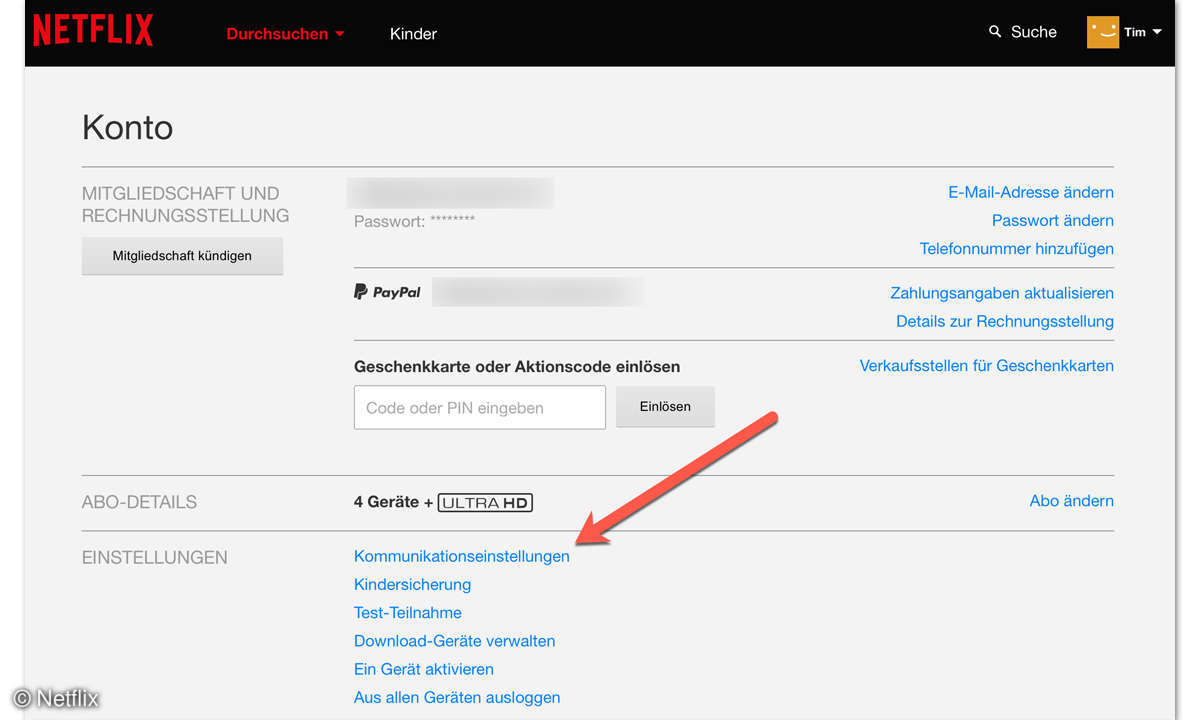1200x720 pixels.
Task: Click Tim's profile avatar icon
Action: (1103, 32)
